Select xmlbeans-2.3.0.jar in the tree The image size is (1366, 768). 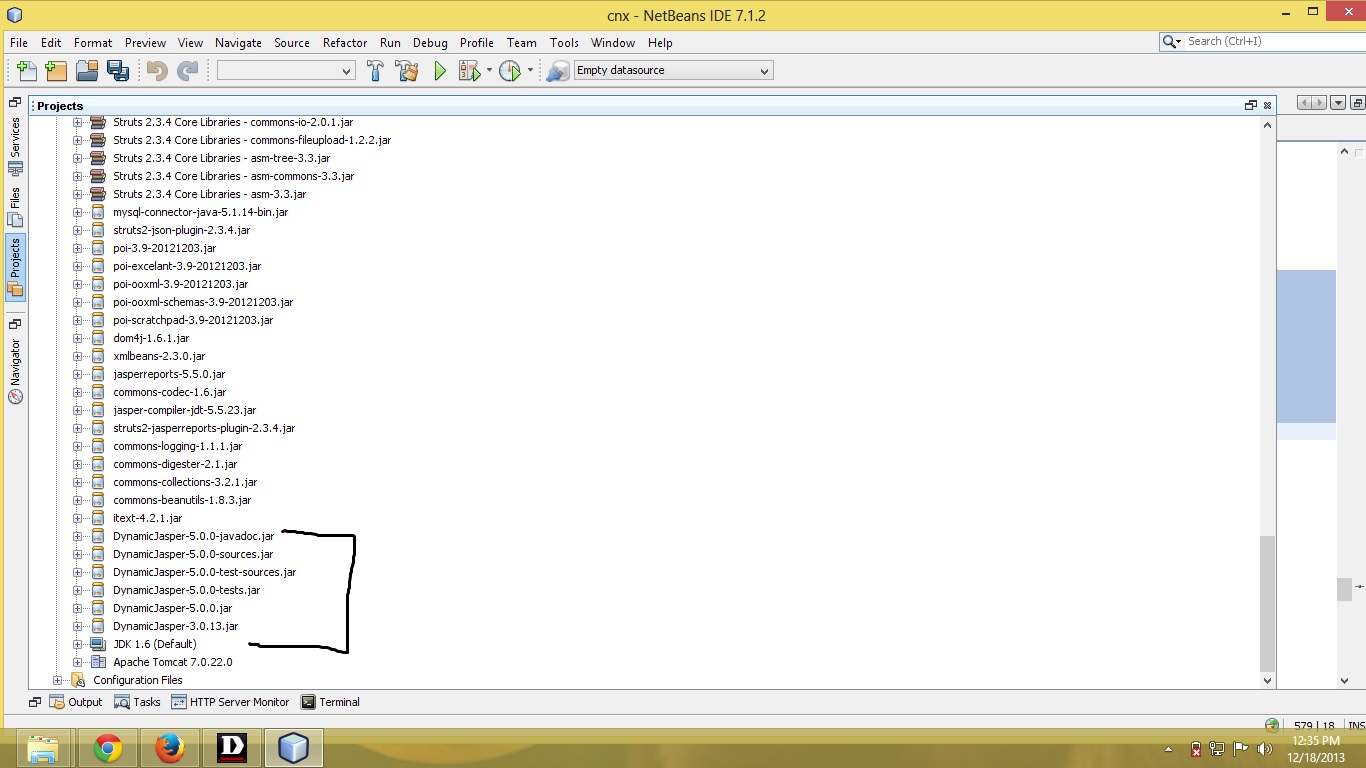pyautogui.click(x=159, y=356)
